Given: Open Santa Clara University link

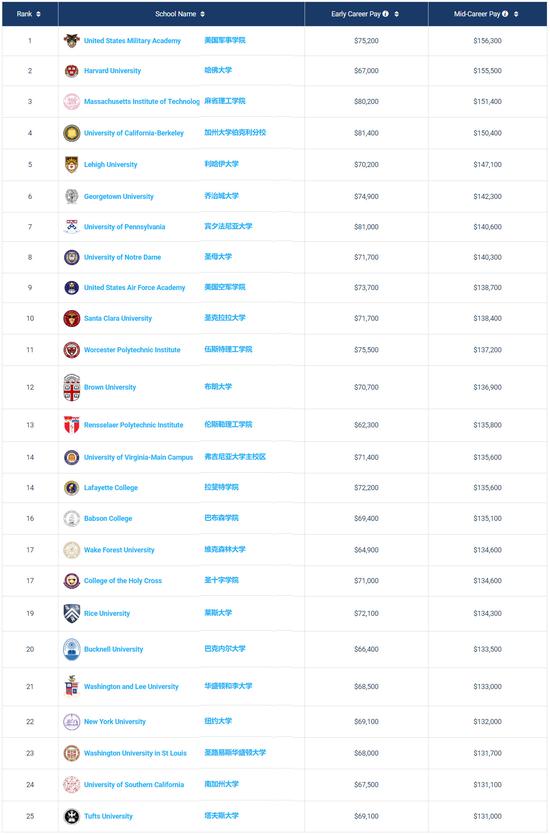Looking at the screenshot, I should pyautogui.click(x=118, y=318).
